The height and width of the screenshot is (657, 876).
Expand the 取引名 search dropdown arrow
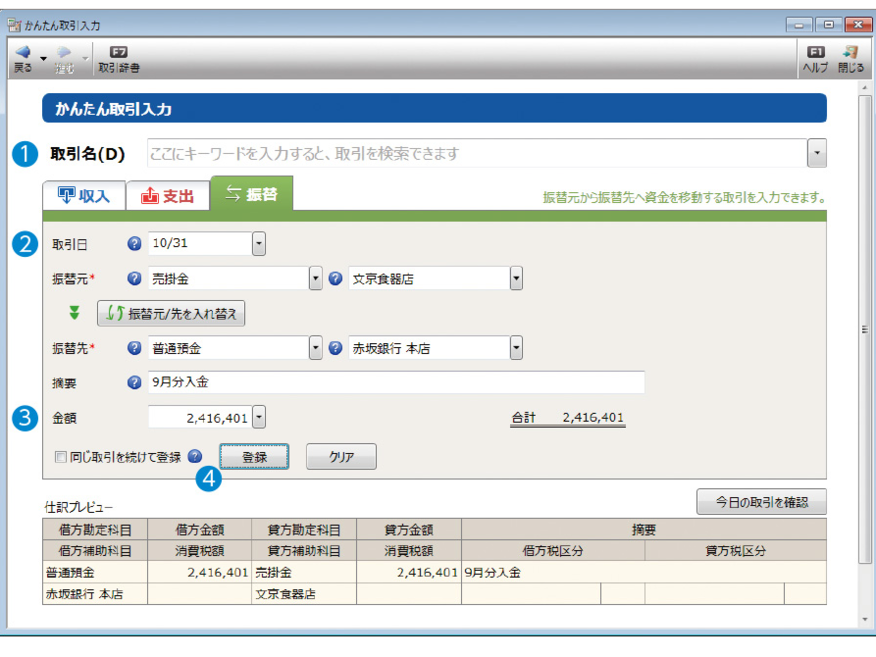[x=817, y=154]
